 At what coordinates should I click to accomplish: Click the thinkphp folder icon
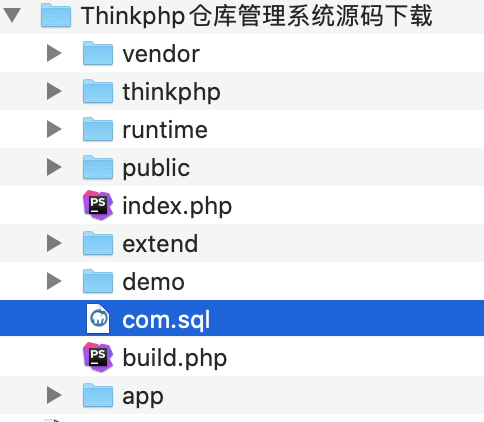tap(98, 91)
